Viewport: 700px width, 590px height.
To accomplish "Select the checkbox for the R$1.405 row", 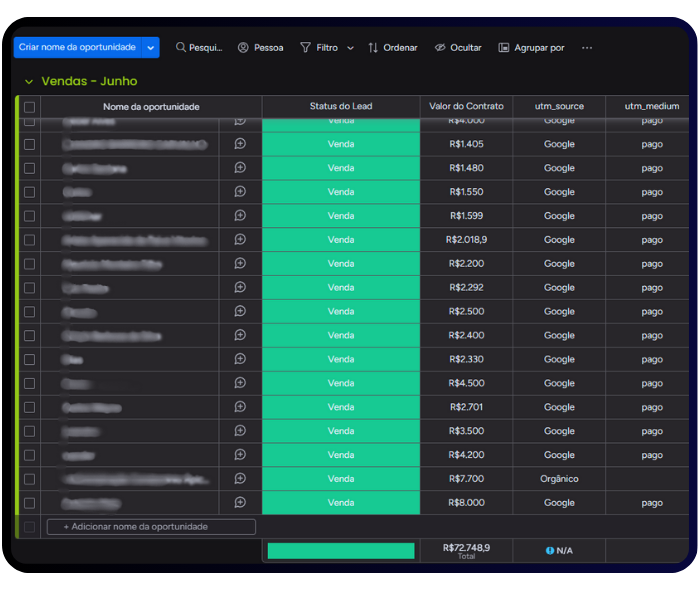I will [x=29, y=144].
